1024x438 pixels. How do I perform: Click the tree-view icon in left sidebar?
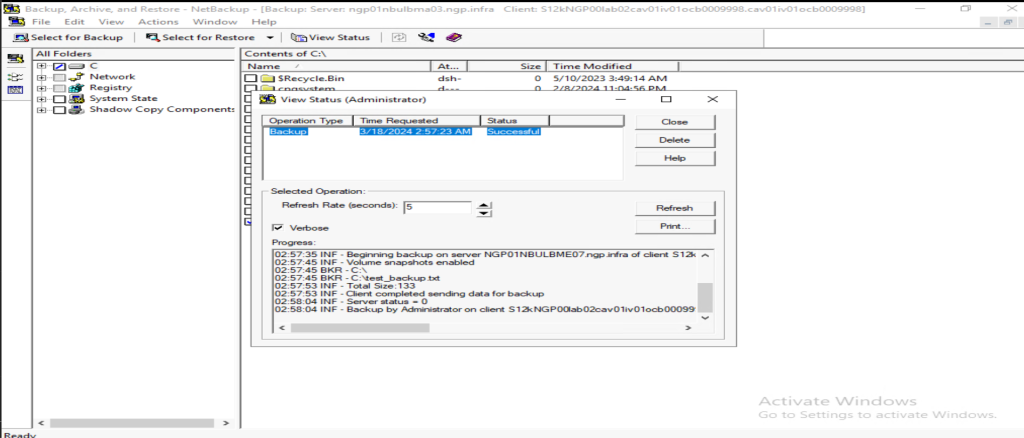(15, 76)
